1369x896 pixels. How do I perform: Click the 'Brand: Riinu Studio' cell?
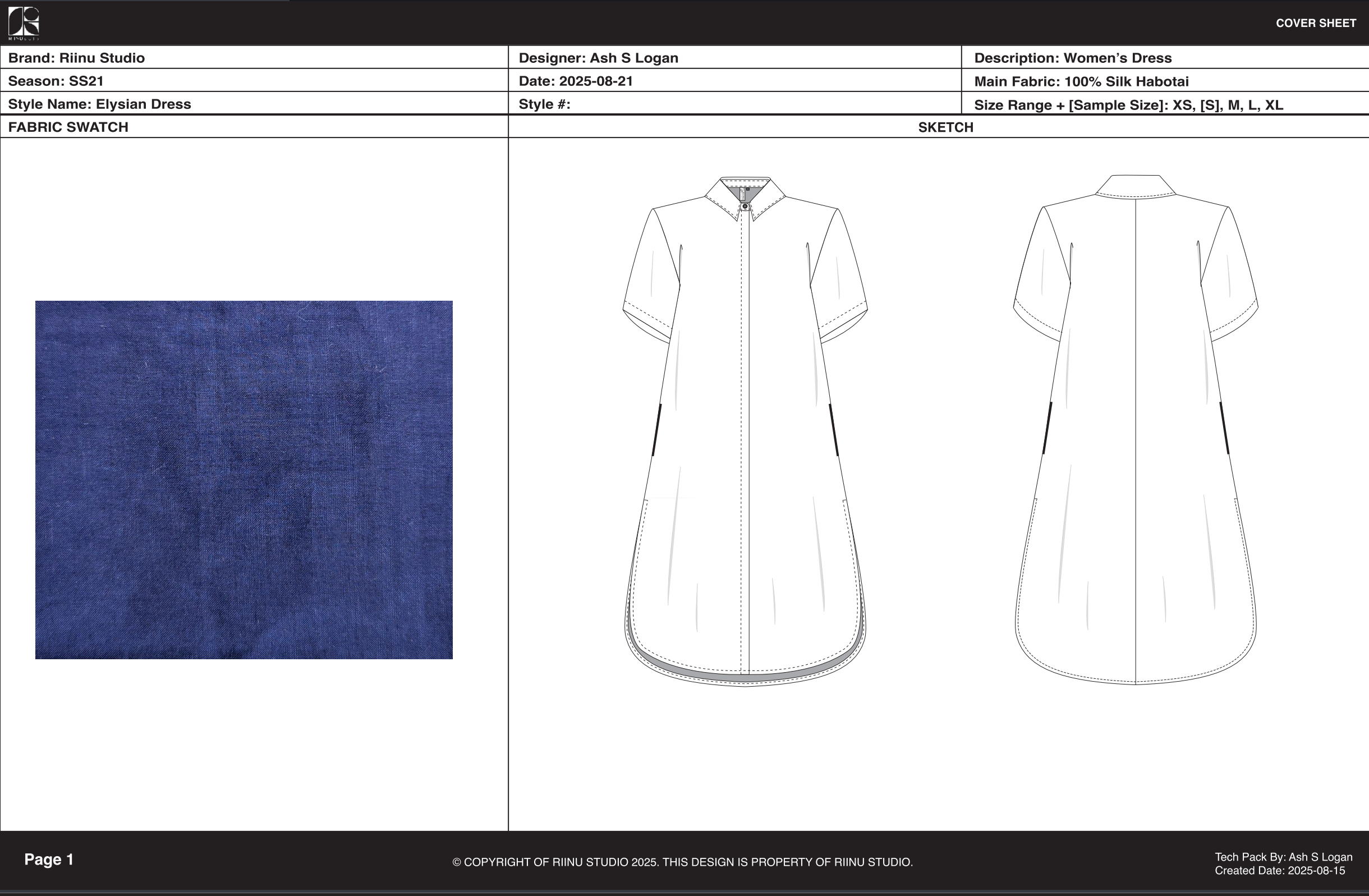click(x=254, y=58)
